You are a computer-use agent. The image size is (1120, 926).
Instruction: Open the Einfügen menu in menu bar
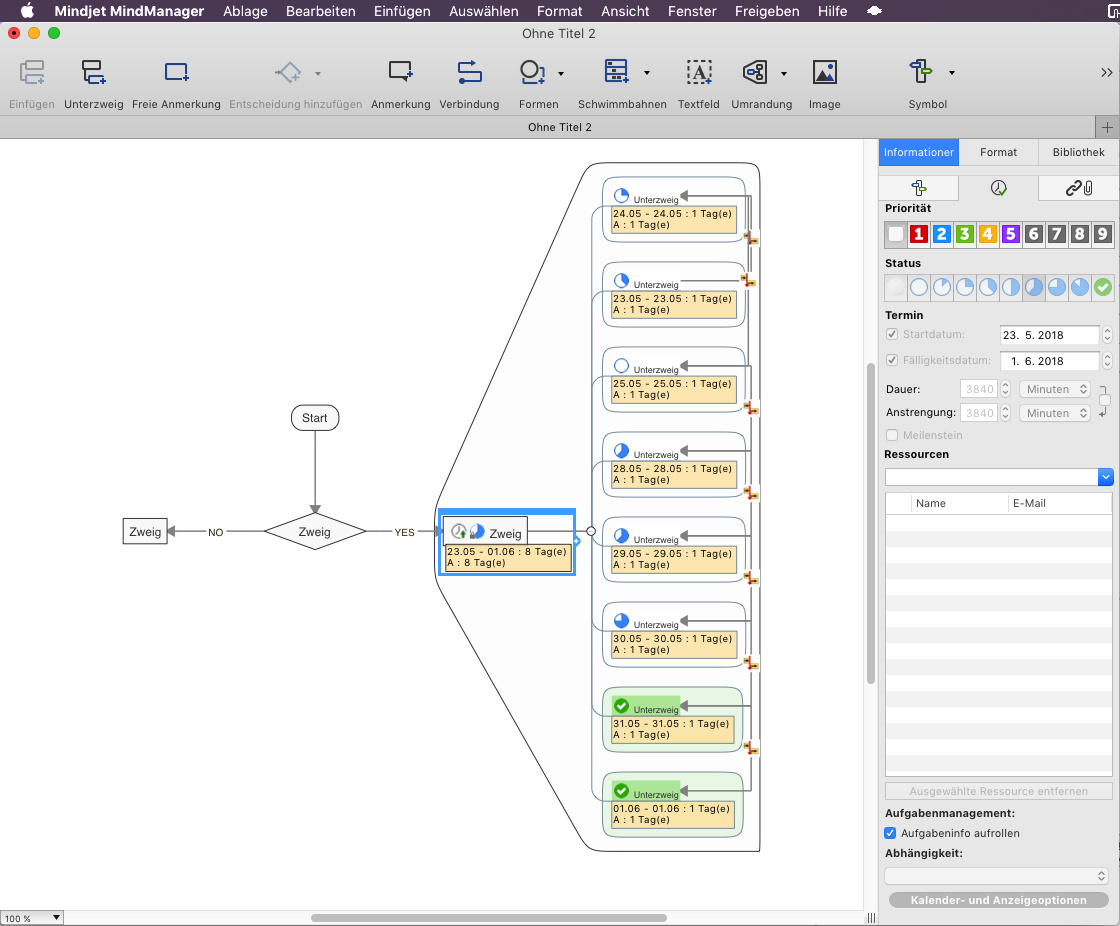click(x=402, y=11)
